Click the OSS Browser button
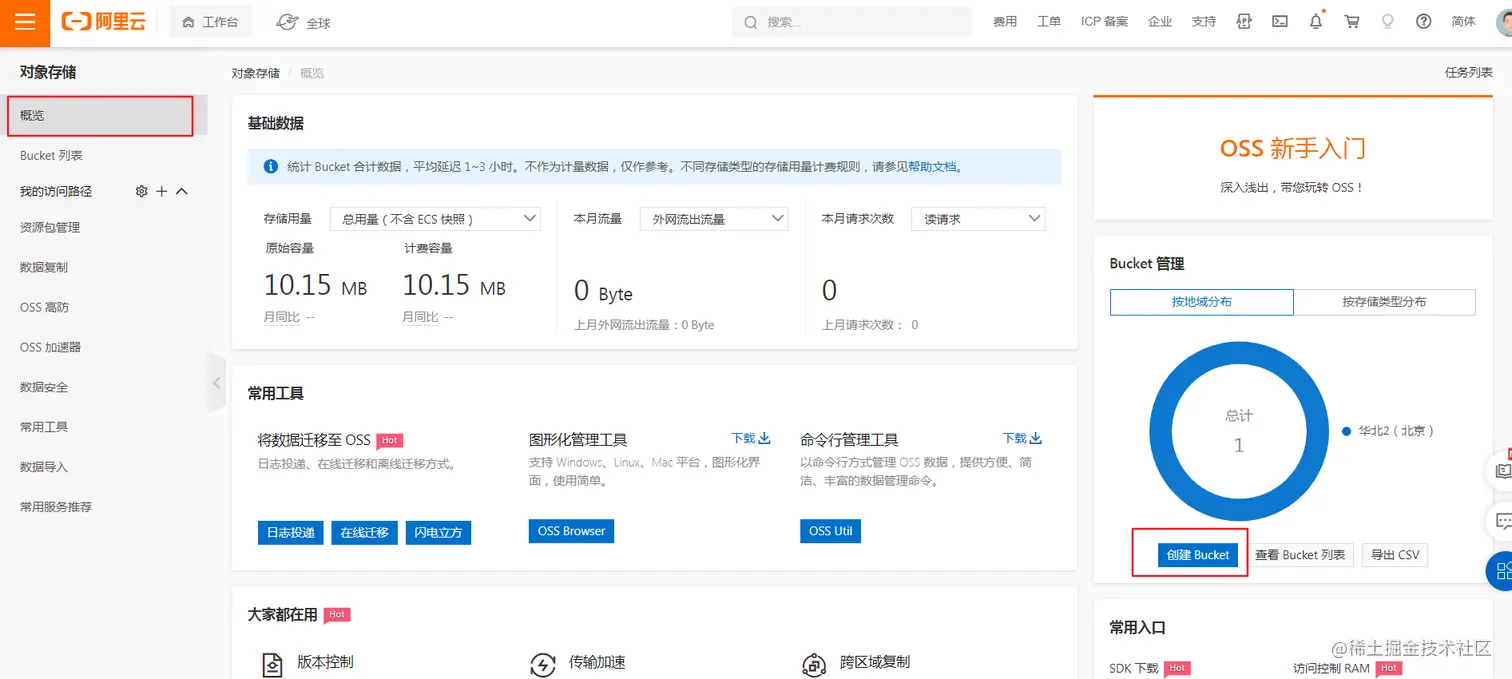 [571, 531]
